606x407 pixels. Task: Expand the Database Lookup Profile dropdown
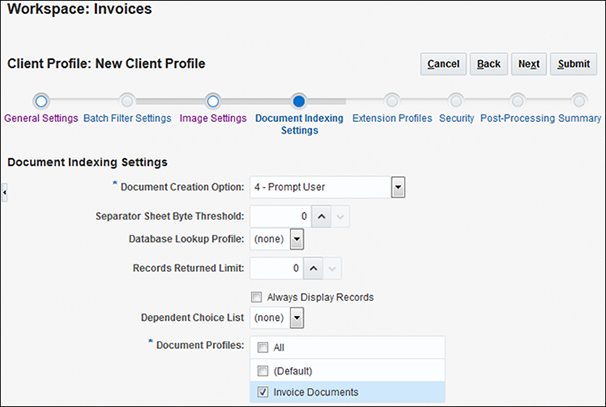click(x=296, y=240)
